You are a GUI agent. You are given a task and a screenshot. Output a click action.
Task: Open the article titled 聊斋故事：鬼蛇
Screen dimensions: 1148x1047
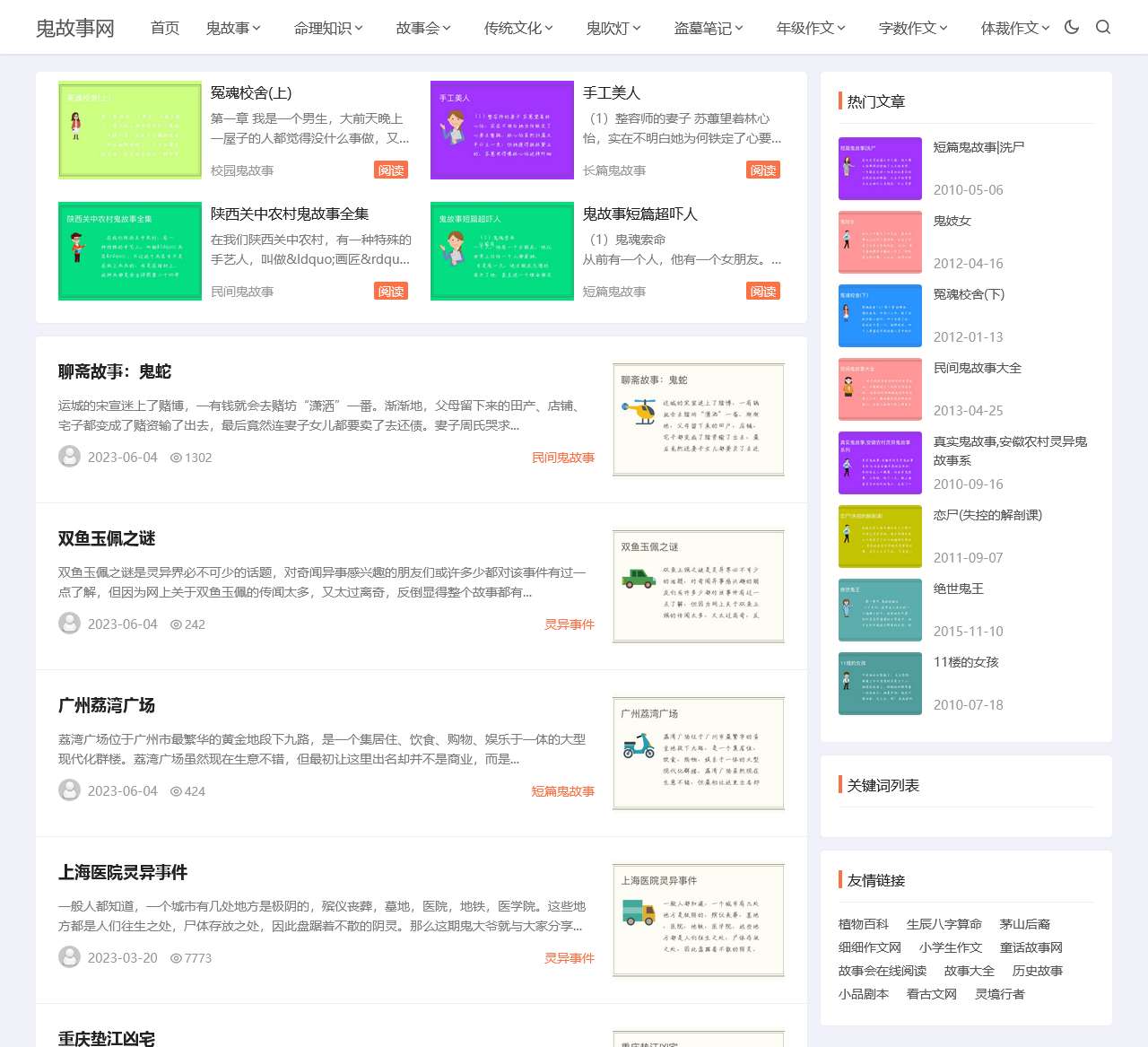[115, 371]
